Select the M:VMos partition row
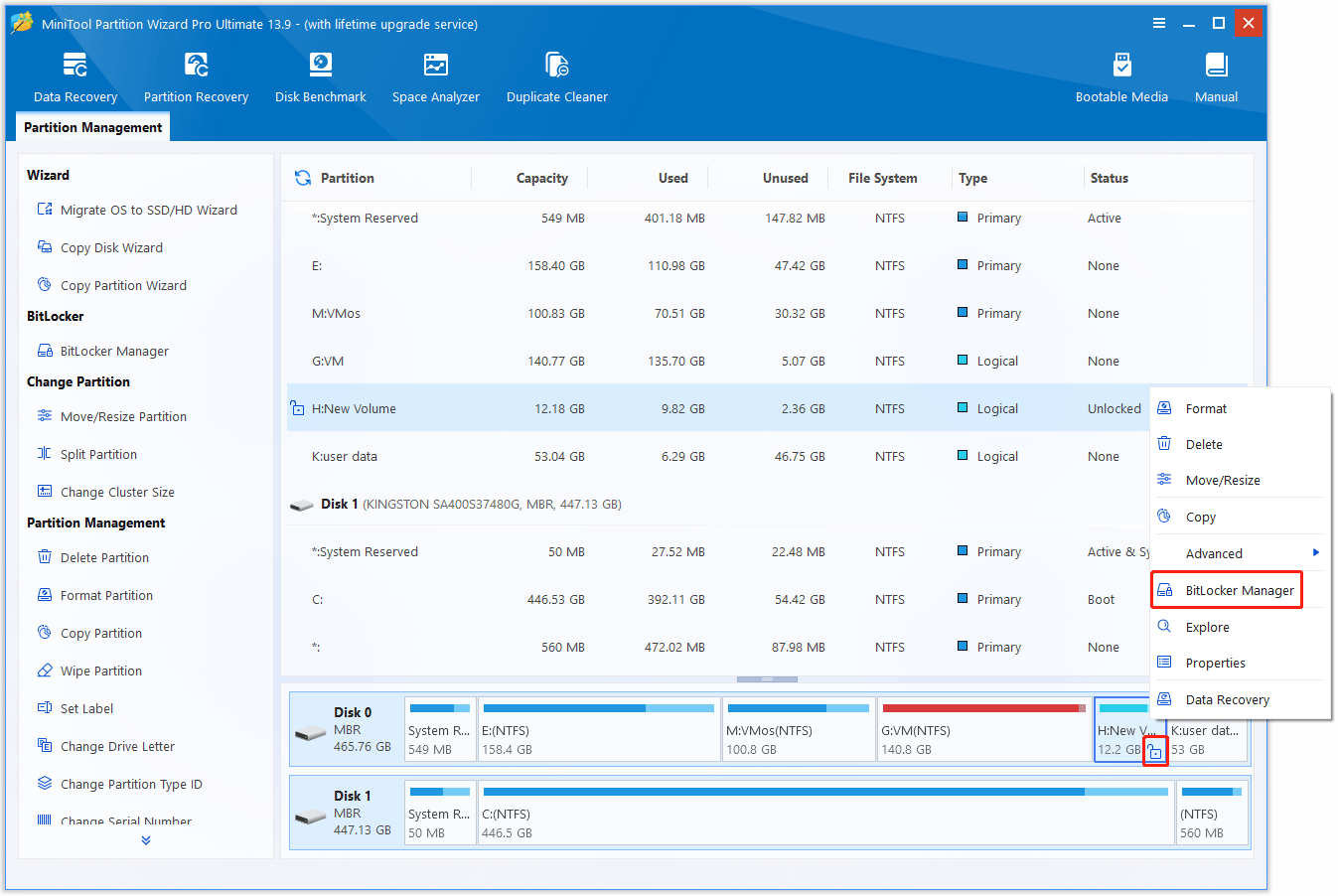Viewport: 1338px width, 896px height. (767, 313)
